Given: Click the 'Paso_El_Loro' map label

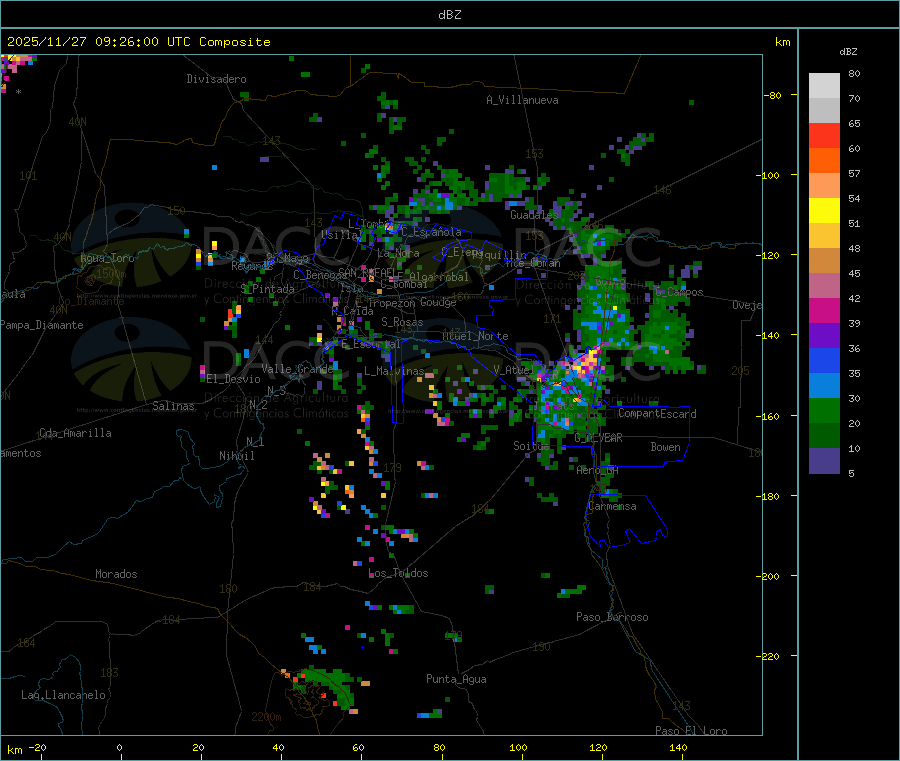Looking at the screenshot, I should 692,731.
